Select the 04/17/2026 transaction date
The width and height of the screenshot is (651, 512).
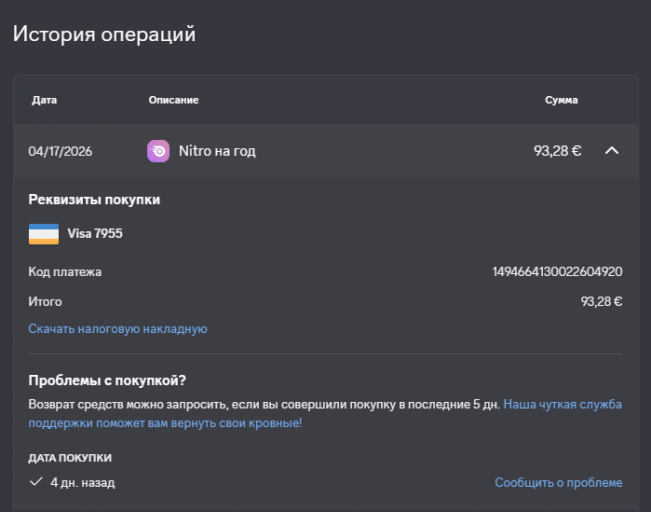[x=60, y=151]
